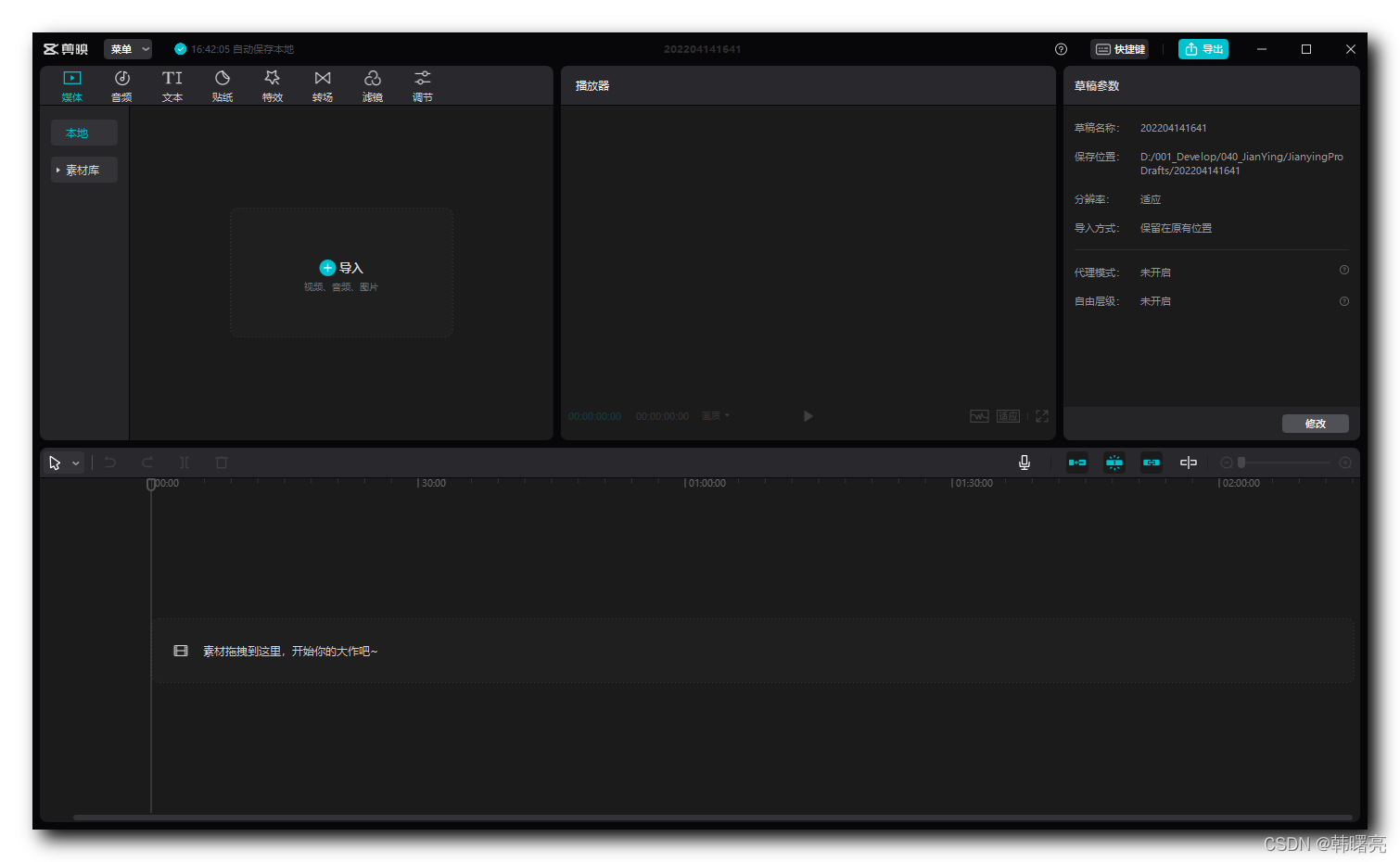Select the 本地 local media category

point(84,133)
